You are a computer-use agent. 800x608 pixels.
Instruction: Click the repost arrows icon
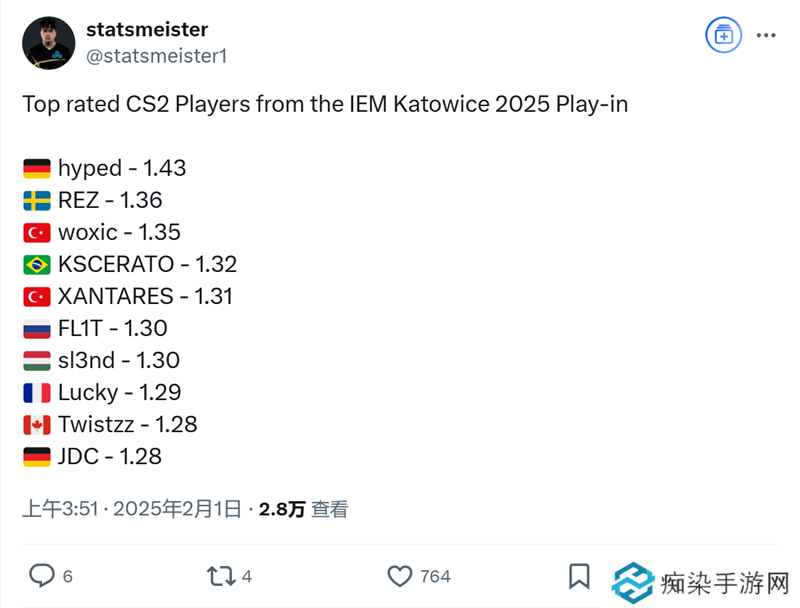(x=220, y=576)
